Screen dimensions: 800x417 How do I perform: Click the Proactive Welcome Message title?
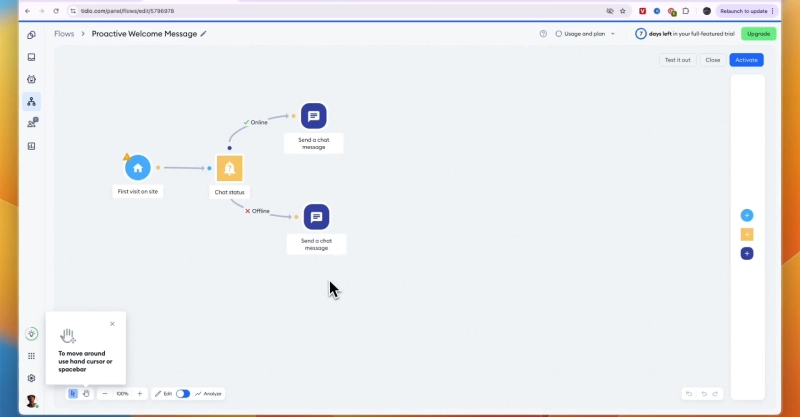click(144, 34)
